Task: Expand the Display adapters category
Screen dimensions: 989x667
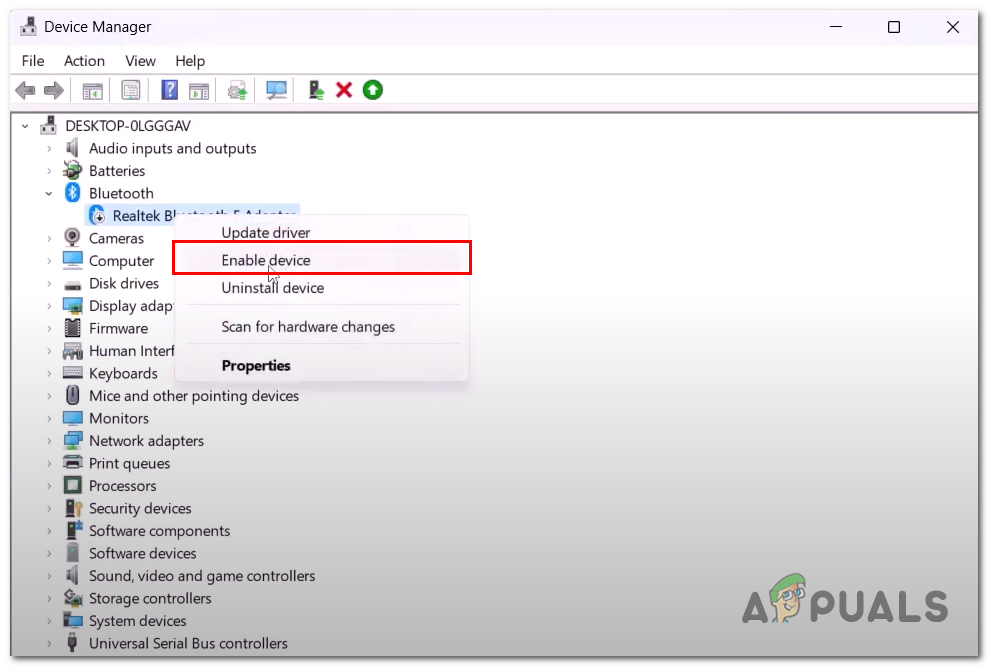Action: [x=50, y=305]
